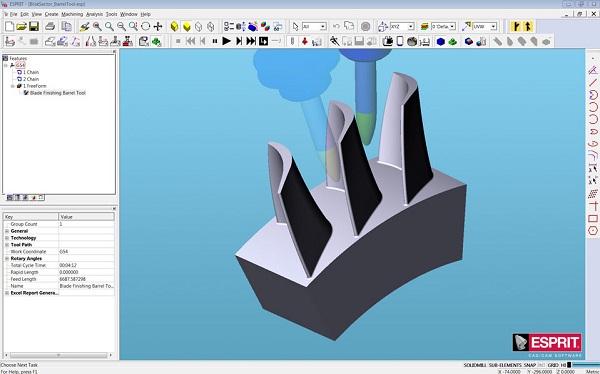The image size is (600, 374).
Task: Draw a line with the red line tool
Action: 593,82
